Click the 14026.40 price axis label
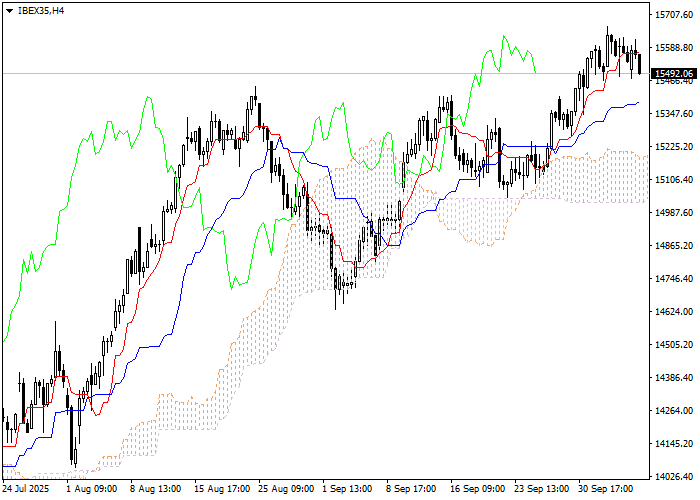 pyautogui.click(x=674, y=477)
